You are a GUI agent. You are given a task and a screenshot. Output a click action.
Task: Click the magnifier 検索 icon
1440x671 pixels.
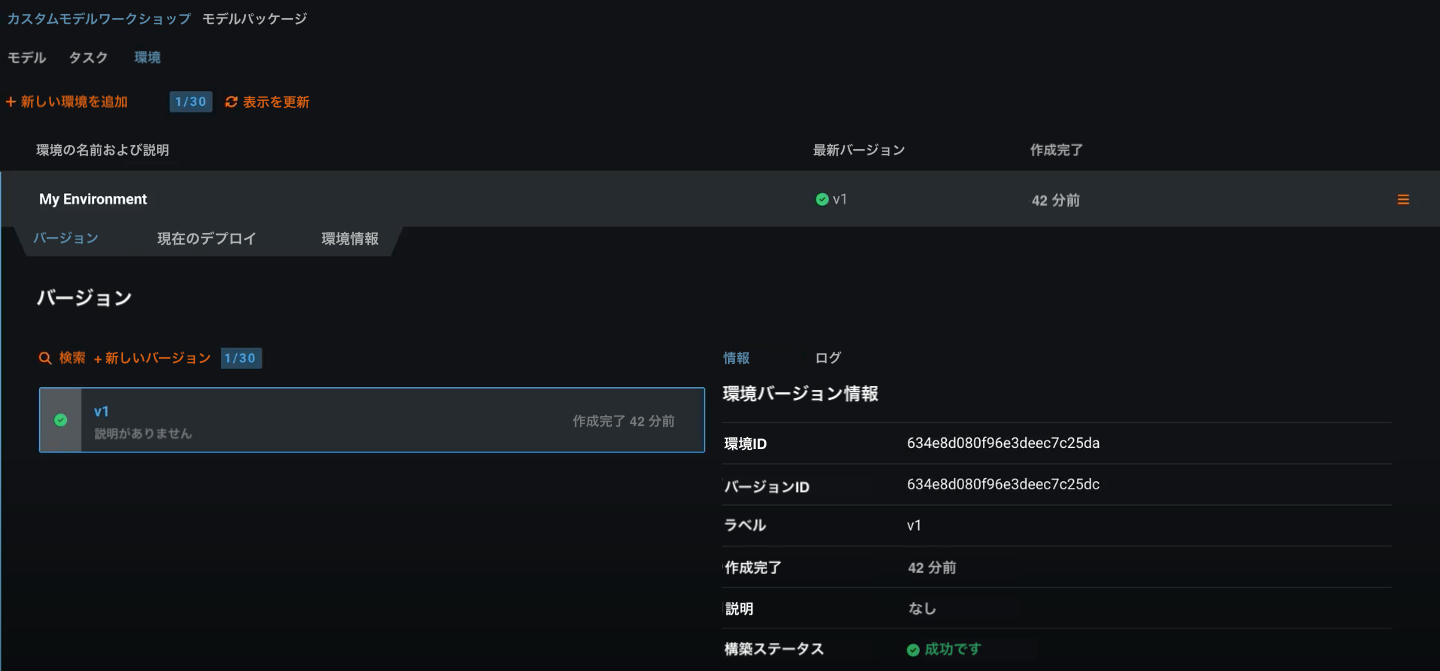click(45, 358)
